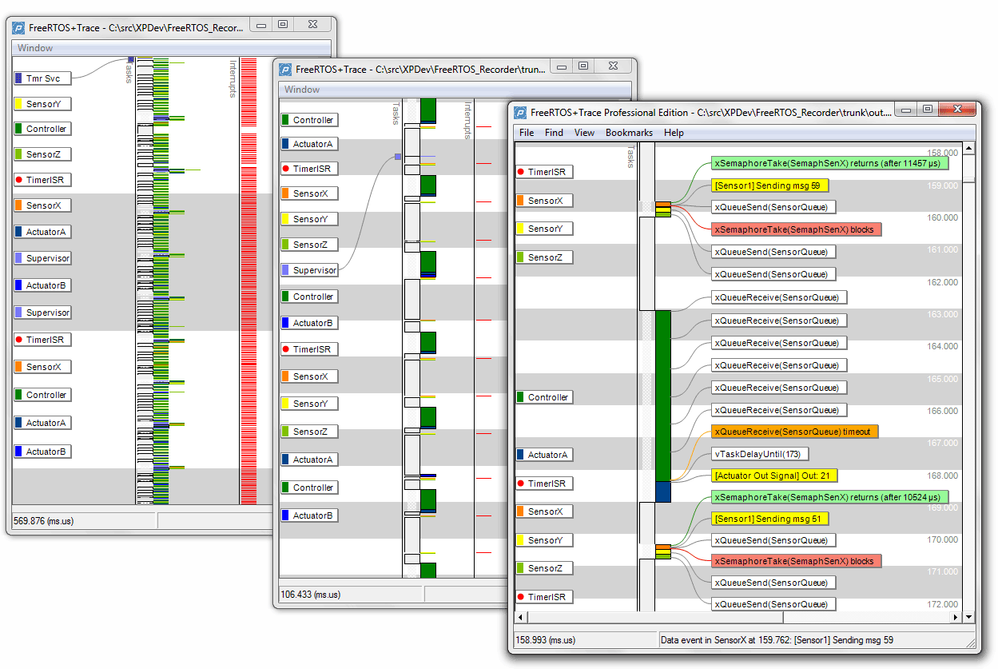The image size is (998, 669).
Task: Select the Tmr Svc task label in leftmost window
Action: (42, 78)
